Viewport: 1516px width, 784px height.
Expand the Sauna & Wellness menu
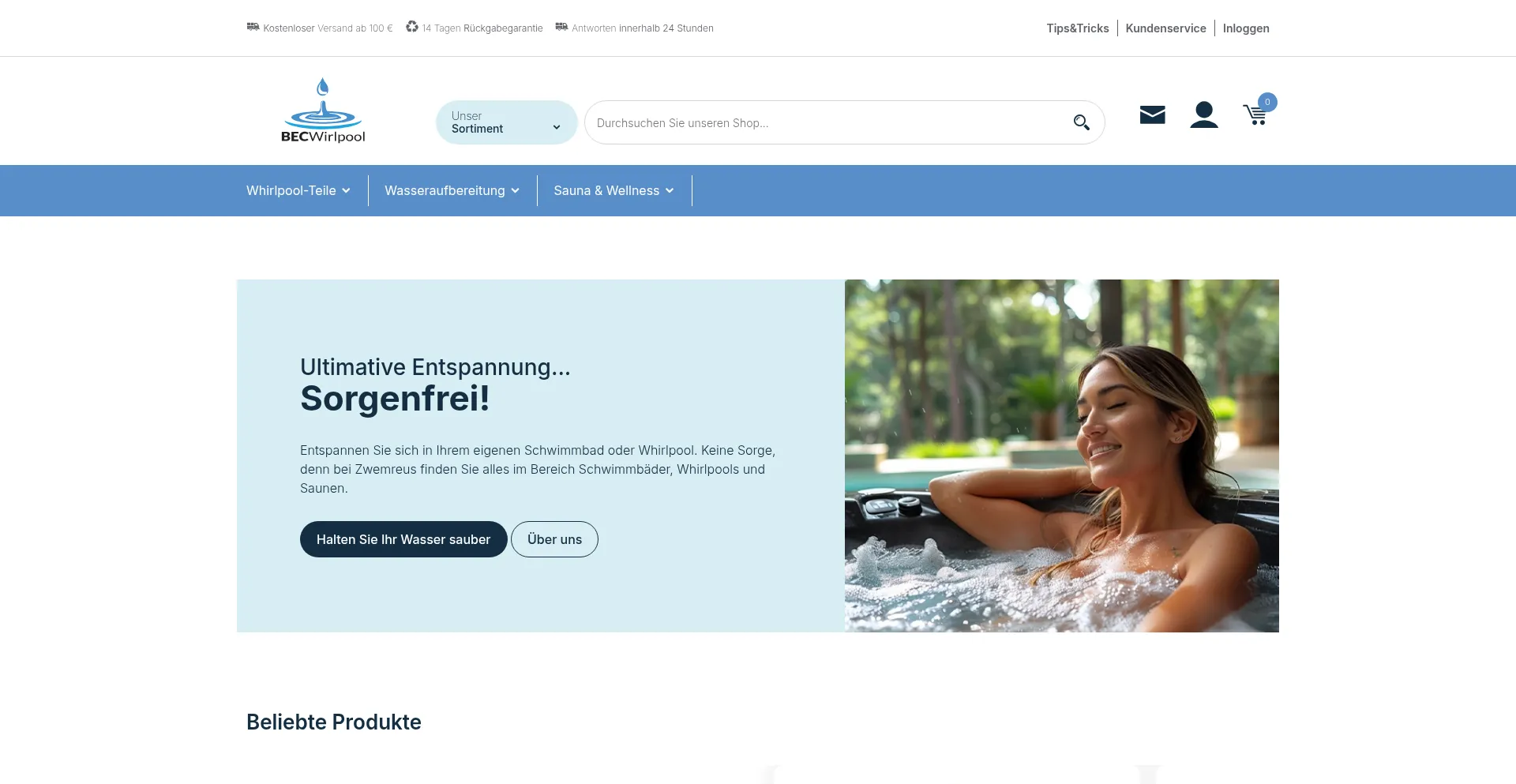click(x=614, y=190)
